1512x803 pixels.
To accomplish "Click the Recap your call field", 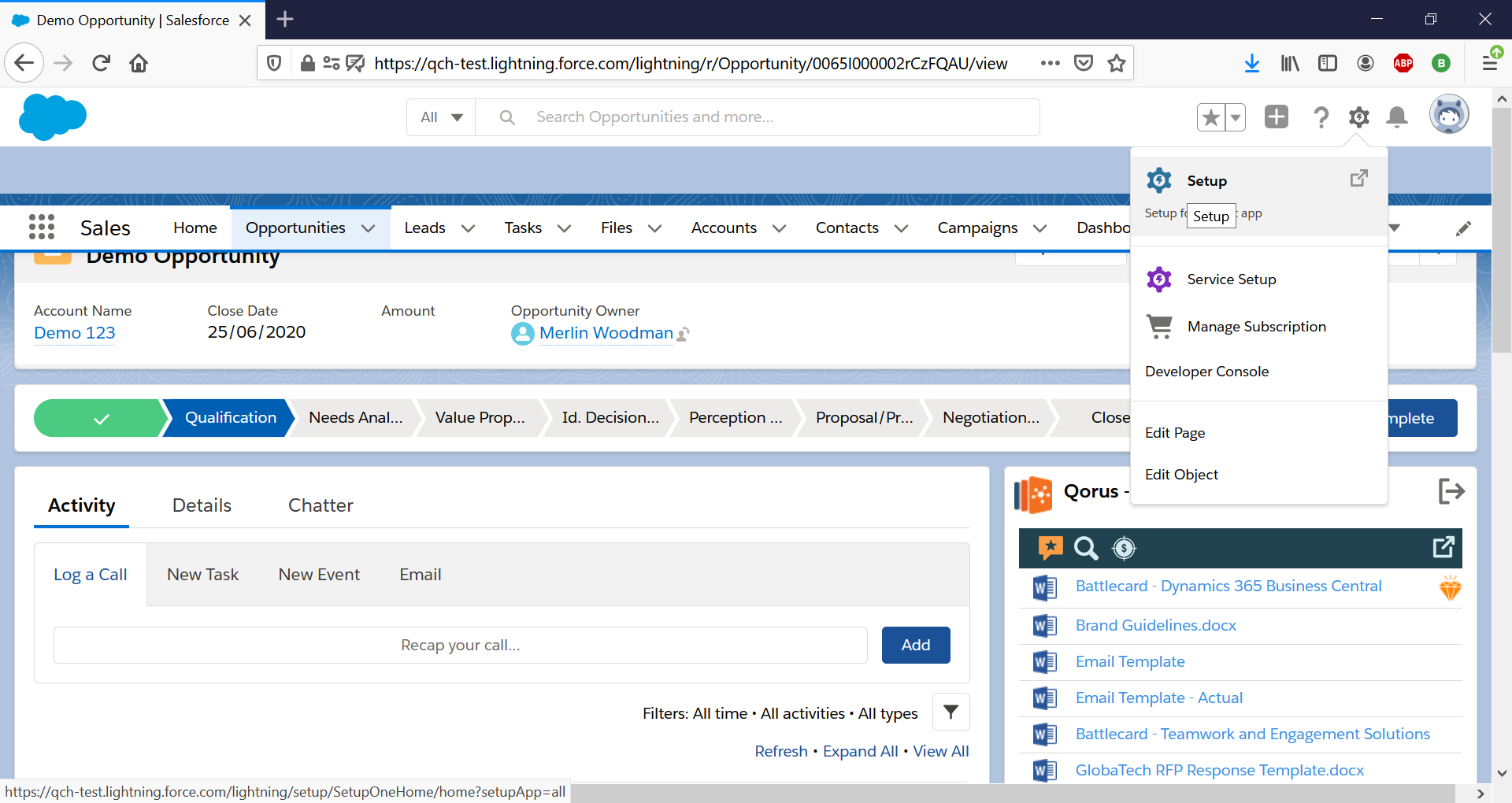I will tap(460, 645).
